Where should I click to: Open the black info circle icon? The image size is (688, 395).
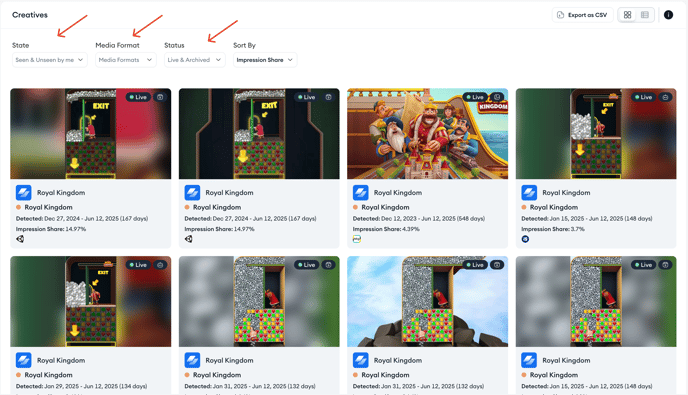(x=668, y=15)
